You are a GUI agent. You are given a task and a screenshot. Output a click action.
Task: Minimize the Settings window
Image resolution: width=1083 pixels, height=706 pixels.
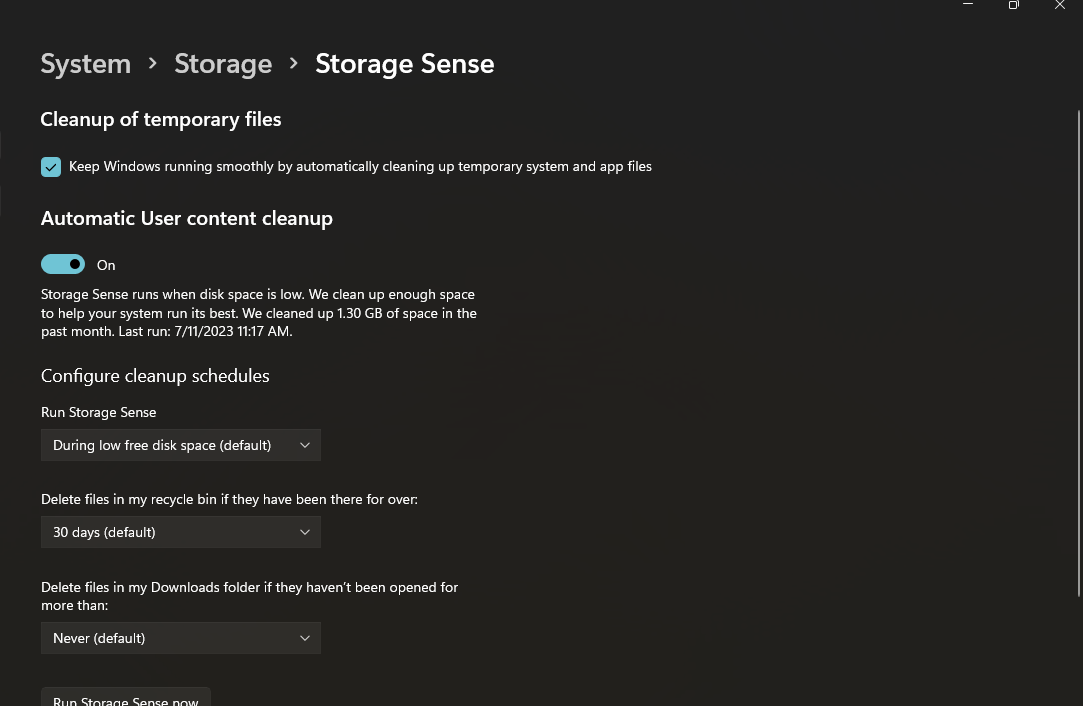pos(968,5)
